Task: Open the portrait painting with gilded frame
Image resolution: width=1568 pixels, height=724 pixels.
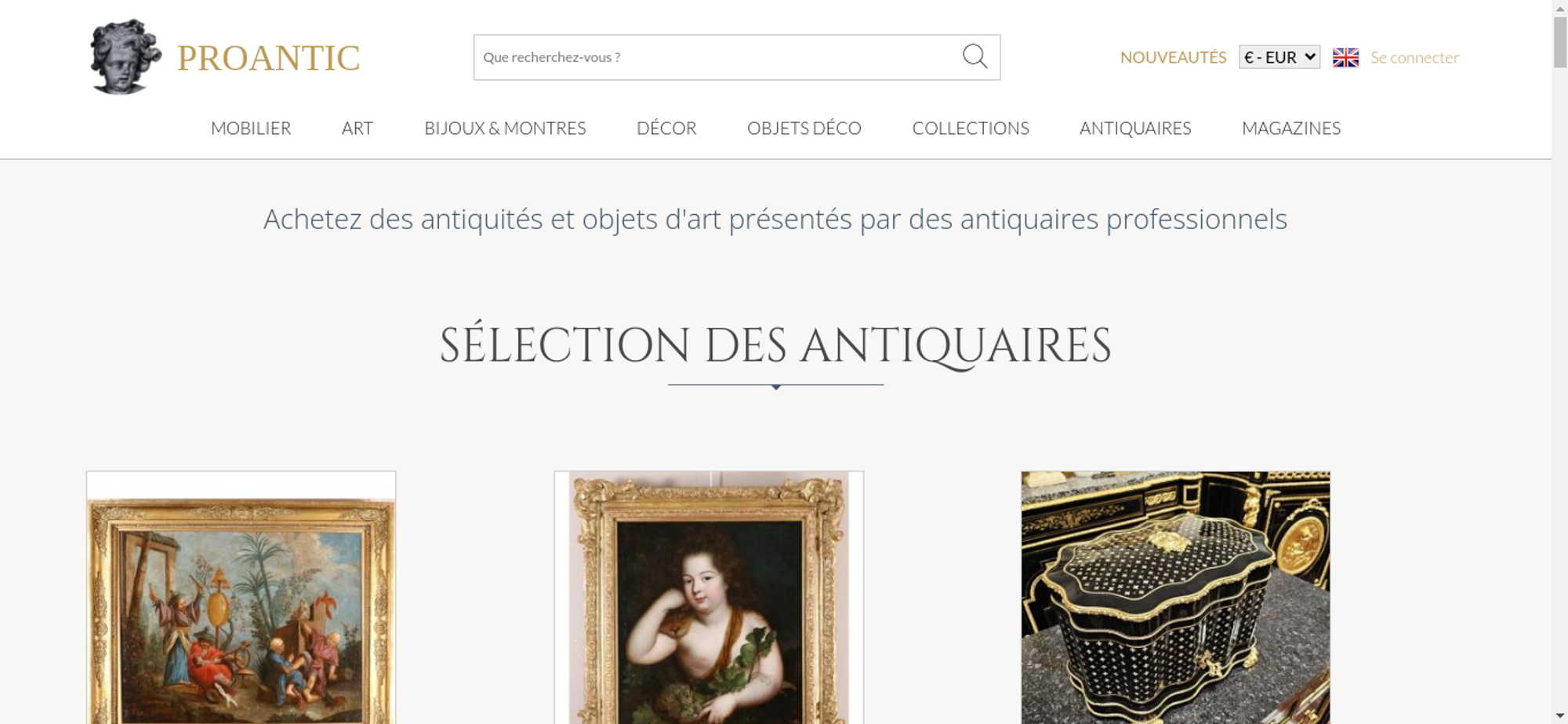Action: (x=709, y=598)
